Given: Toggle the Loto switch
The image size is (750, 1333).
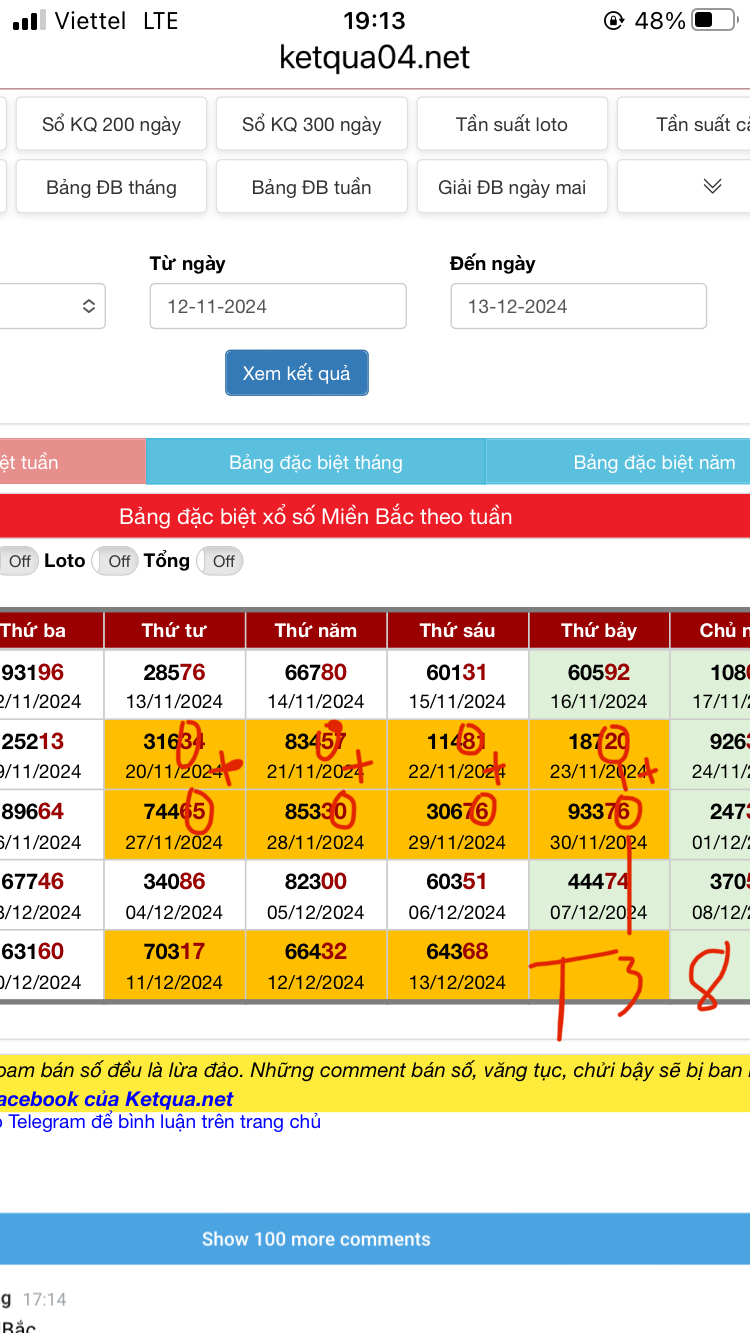Looking at the screenshot, I should [113, 561].
